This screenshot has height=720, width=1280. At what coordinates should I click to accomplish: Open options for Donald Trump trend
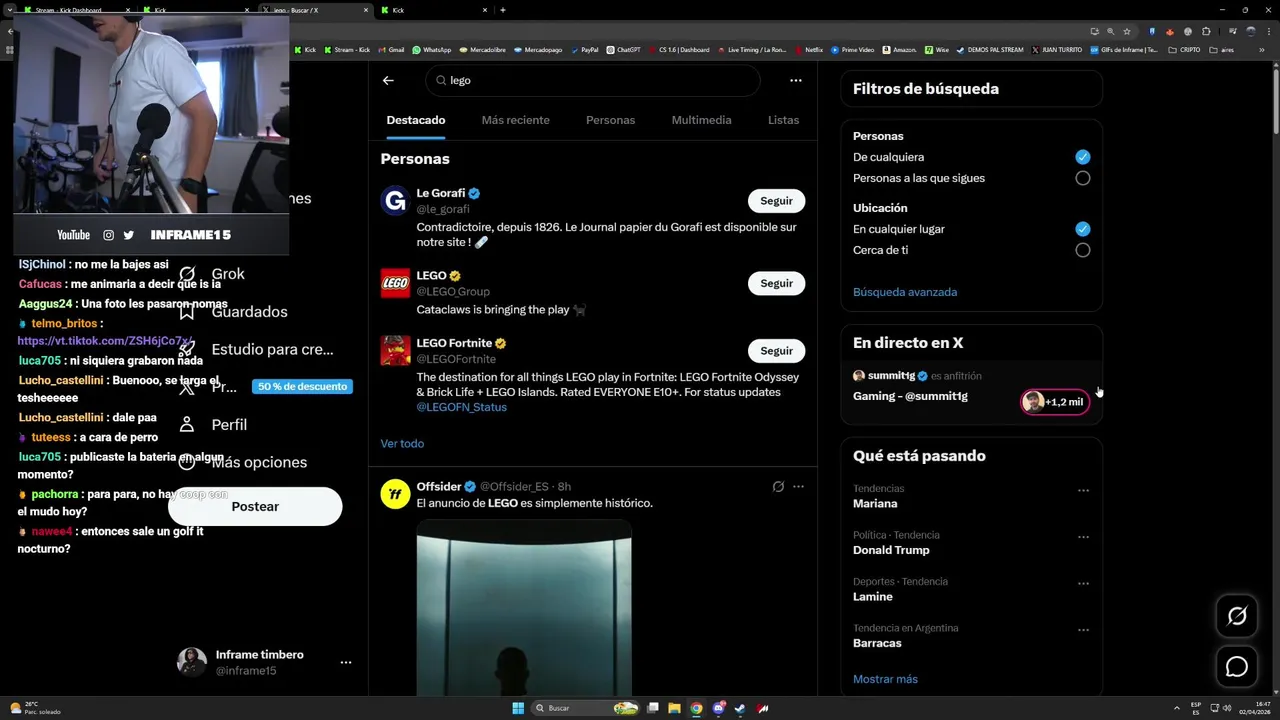[x=1083, y=537]
